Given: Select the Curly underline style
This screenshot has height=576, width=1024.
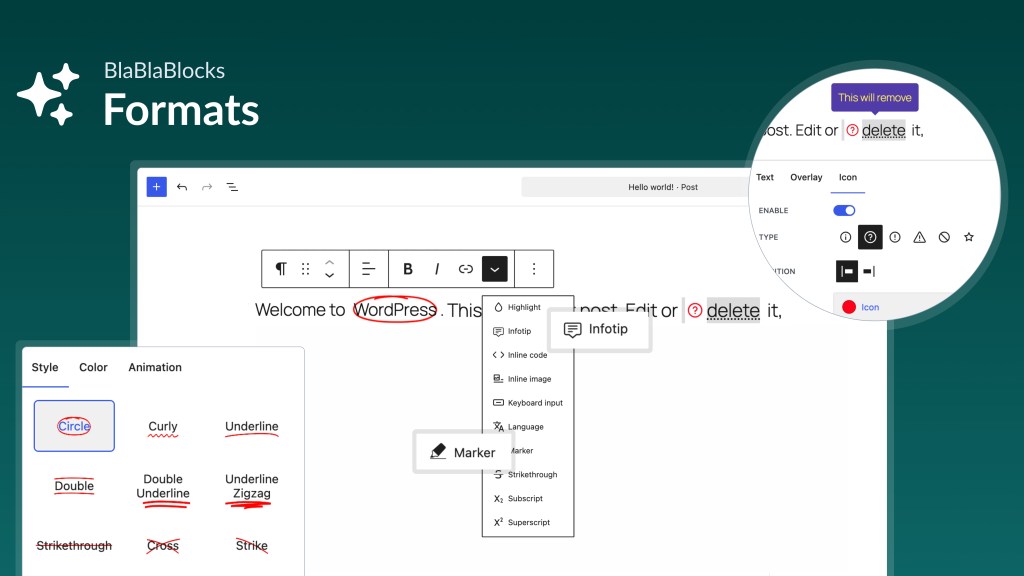Looking at the screenshot, I should tap(163, 425).
